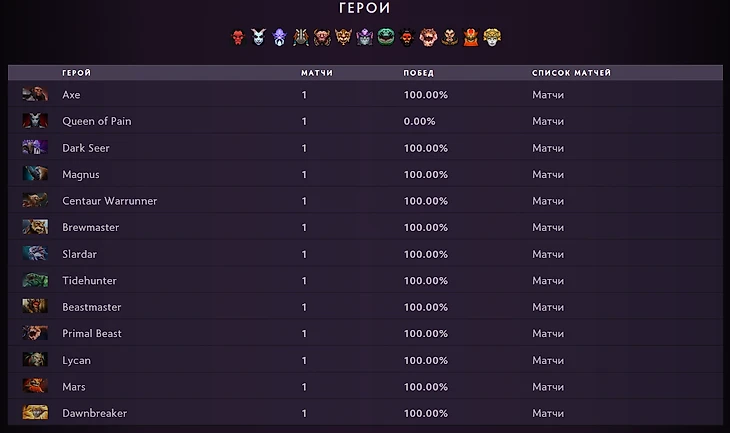
Task: Click the Mars icon in hero strip
Action: 471,37
